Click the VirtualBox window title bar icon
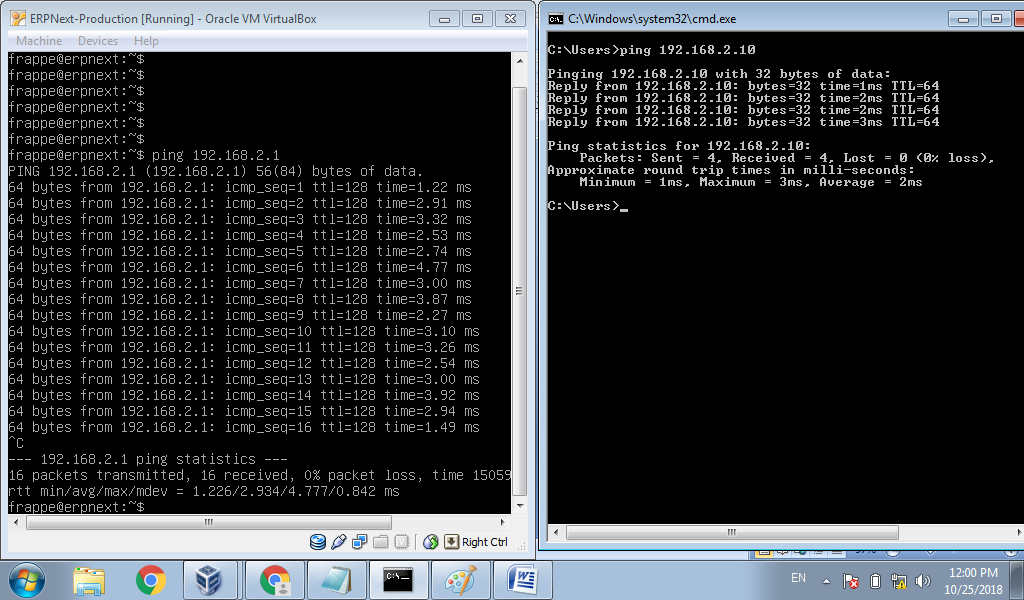The width and height of the screenshot is (1024, 600). (x=18, y=19)
